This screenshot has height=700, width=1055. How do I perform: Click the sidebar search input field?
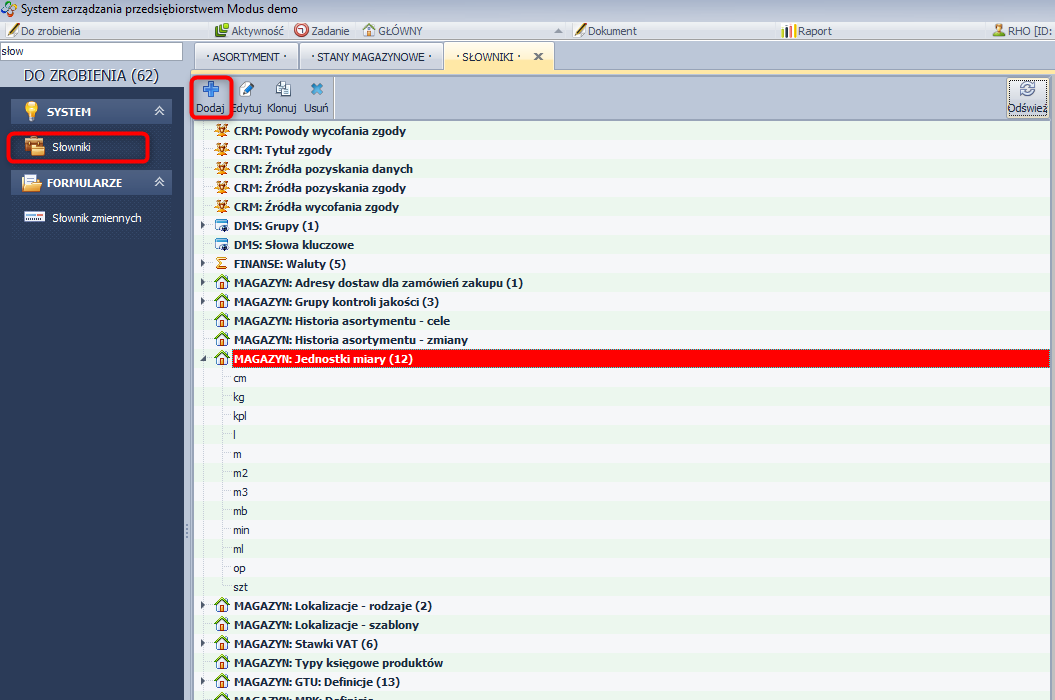91,51
